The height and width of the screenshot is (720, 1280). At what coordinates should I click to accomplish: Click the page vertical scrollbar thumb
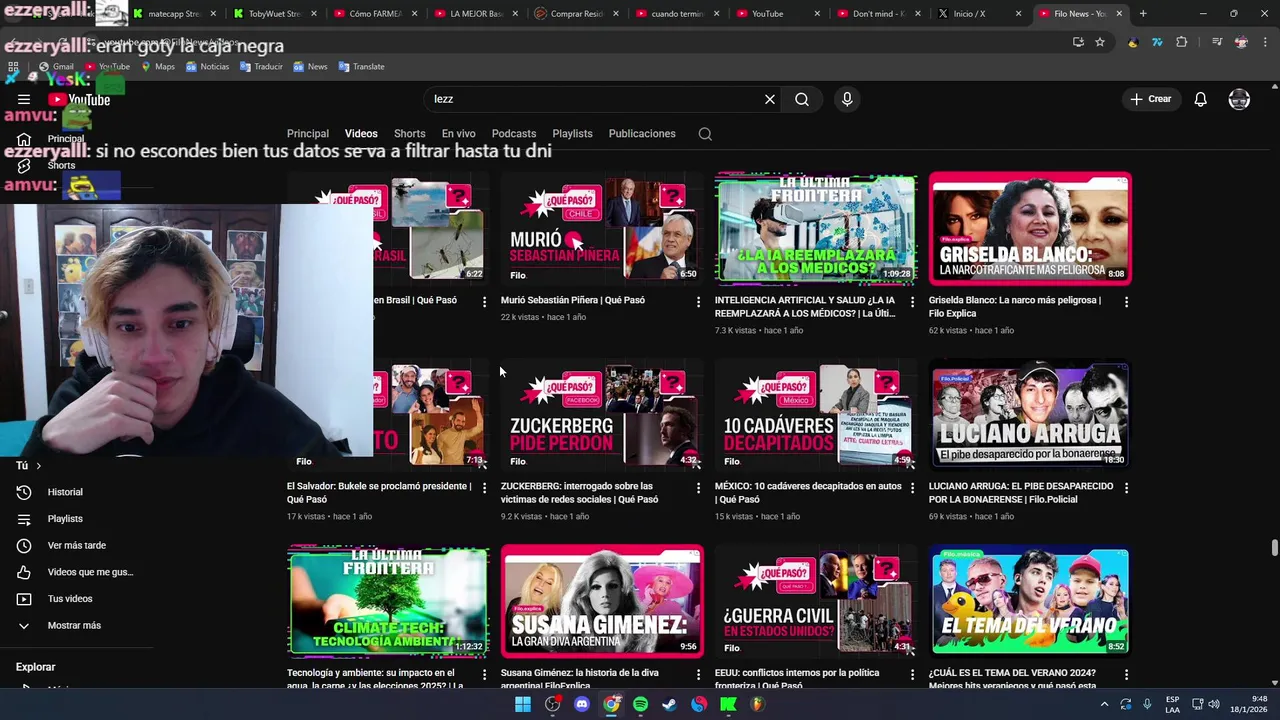[x=1274, y=548]
